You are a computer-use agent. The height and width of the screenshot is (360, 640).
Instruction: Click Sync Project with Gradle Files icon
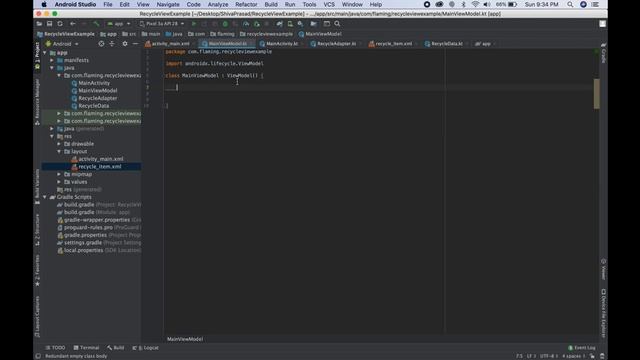coord(280,24)
